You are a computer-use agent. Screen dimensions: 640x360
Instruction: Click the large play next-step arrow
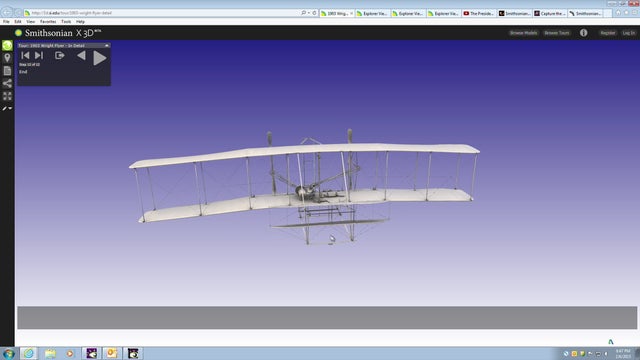(99, 58)
